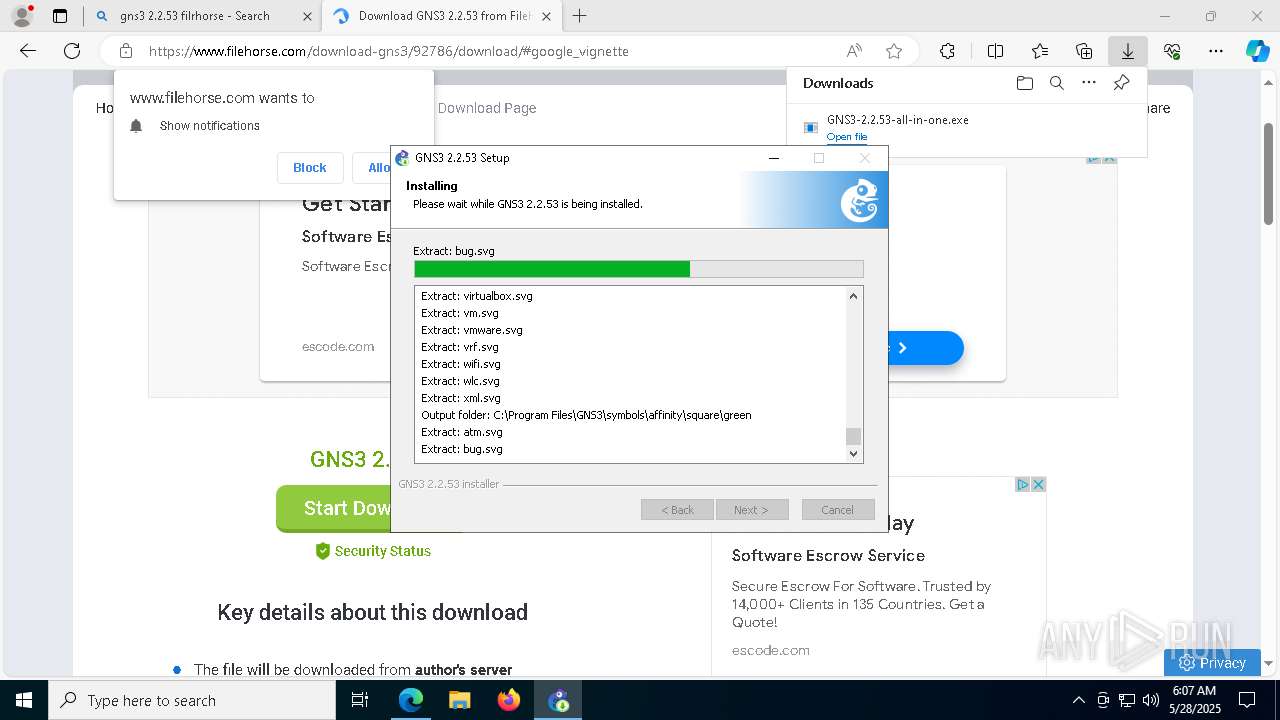Open downloads folder icon in Downloads panel
Viewport: 1280px width, 720px height.
click(1024, 83)
